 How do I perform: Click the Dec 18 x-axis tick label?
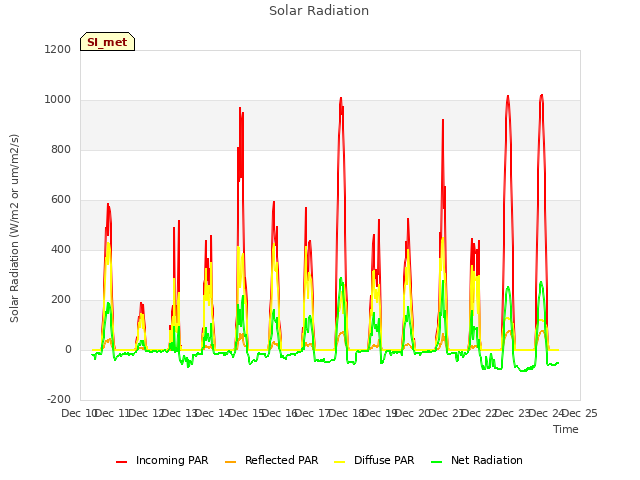[347, 413]
